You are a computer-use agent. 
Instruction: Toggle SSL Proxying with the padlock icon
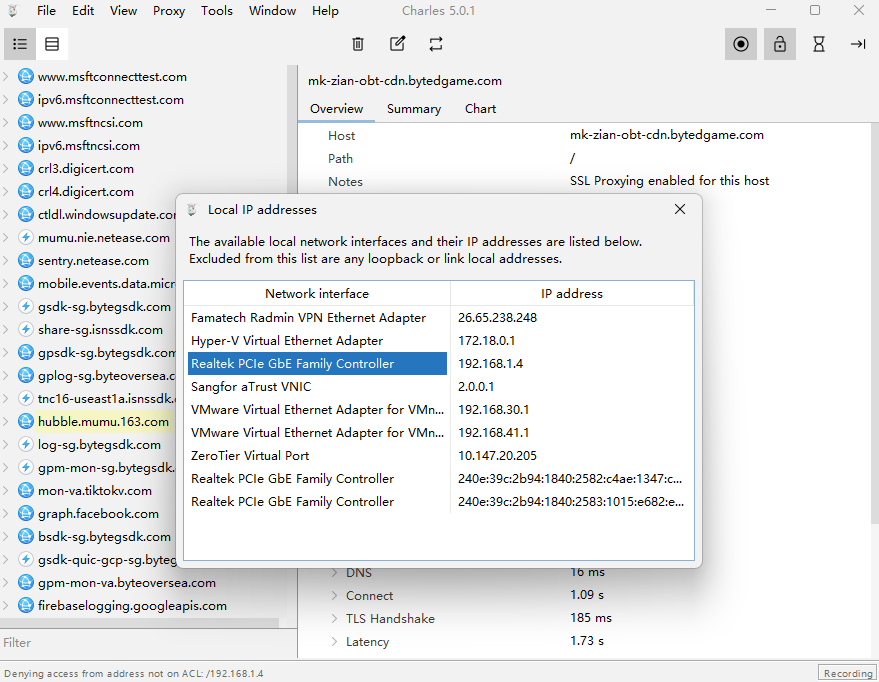tap(779, 44)
